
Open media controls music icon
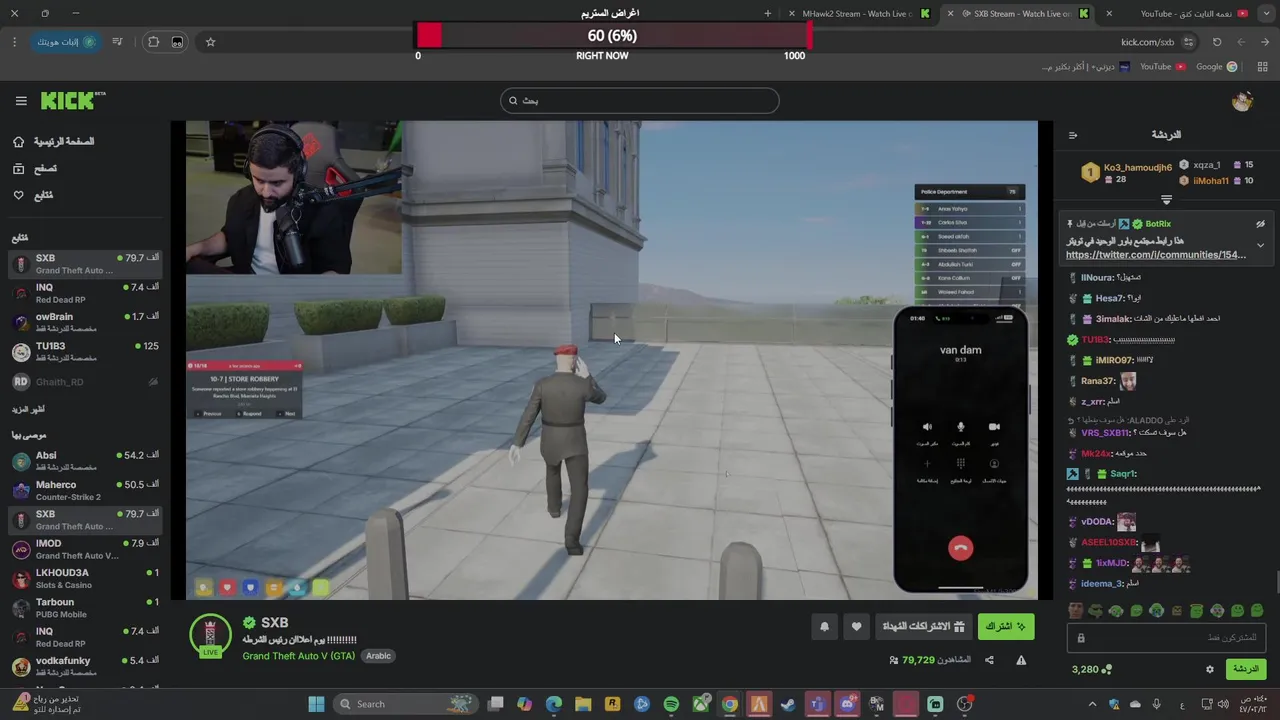(117, 42)
